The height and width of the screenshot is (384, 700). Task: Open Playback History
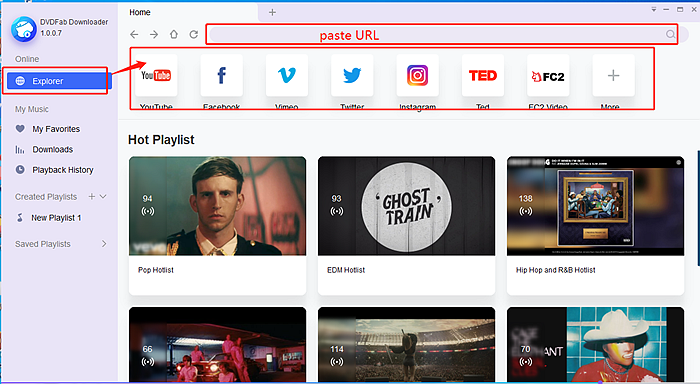click(x=62, y=170)
